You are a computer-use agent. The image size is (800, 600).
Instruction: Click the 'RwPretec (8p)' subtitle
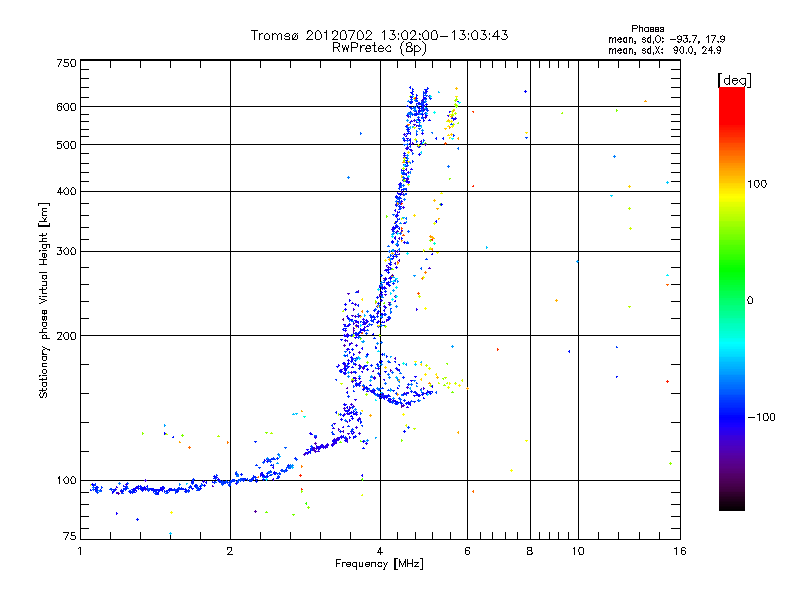[x=379, y=48]
